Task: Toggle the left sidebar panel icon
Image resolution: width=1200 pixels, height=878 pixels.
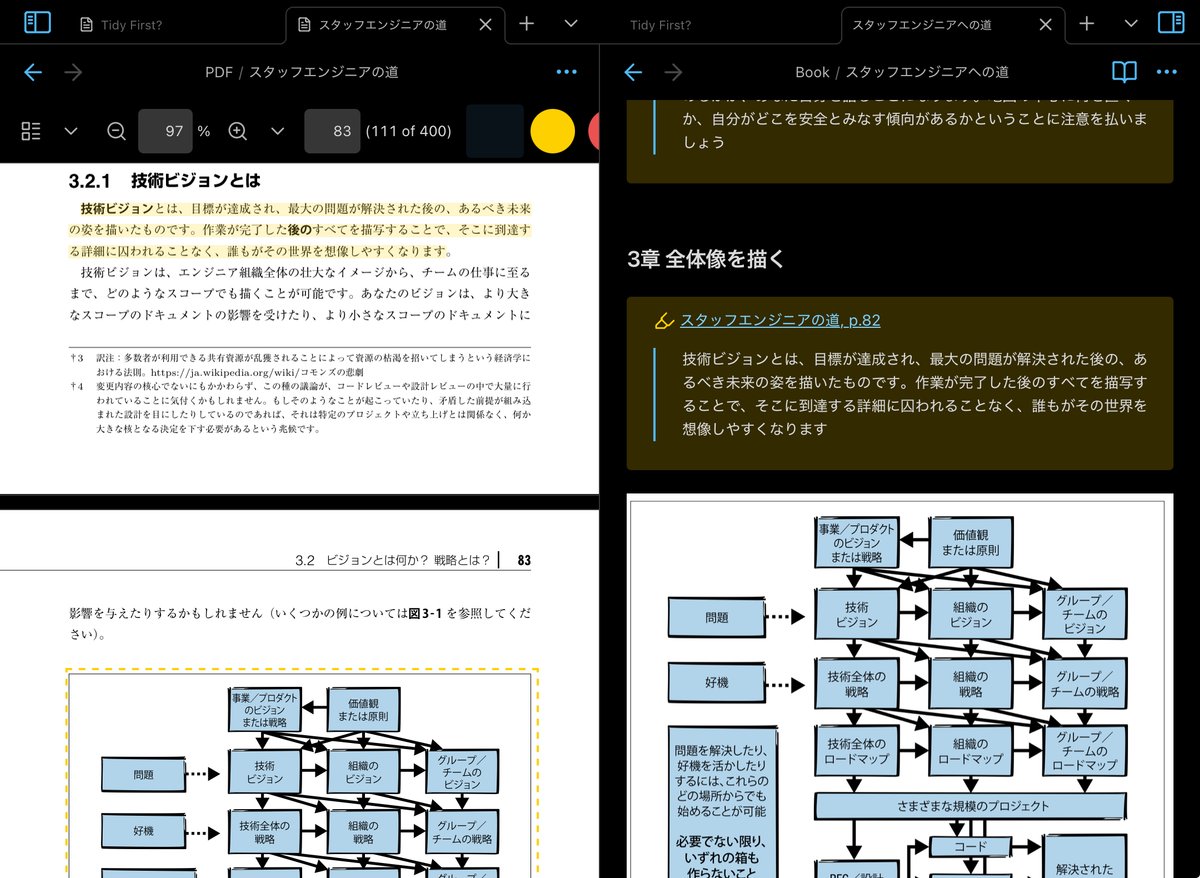Action: point(37,23)
